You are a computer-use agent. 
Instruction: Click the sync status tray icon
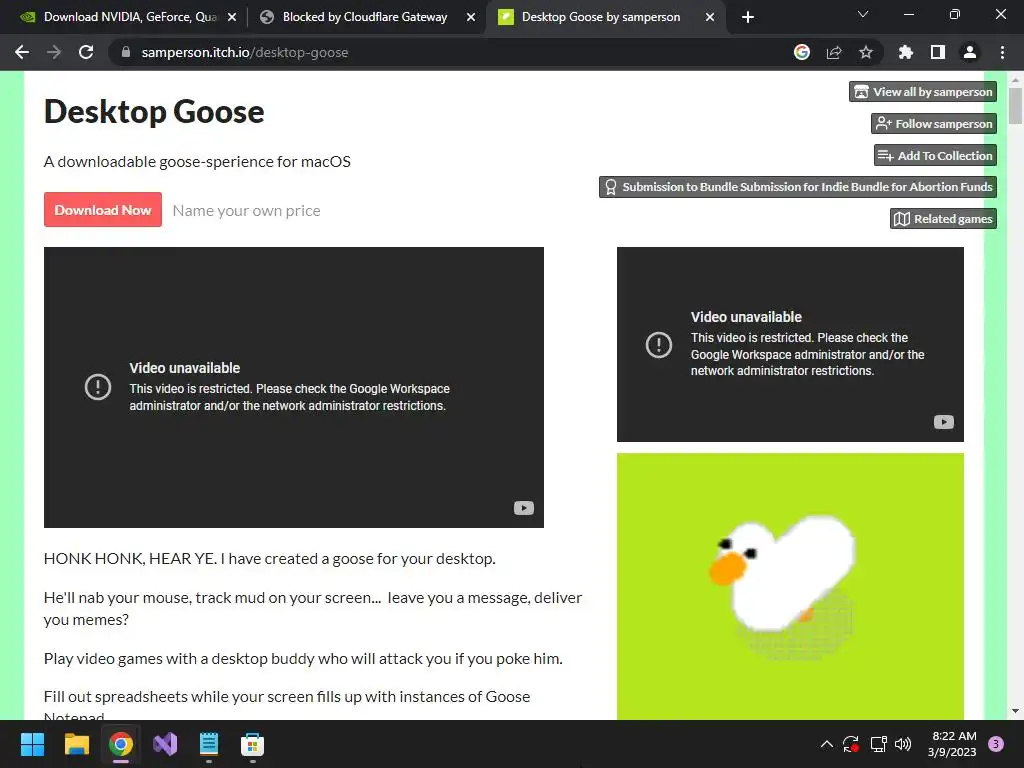pyautogui.click(x=851, y=744)
